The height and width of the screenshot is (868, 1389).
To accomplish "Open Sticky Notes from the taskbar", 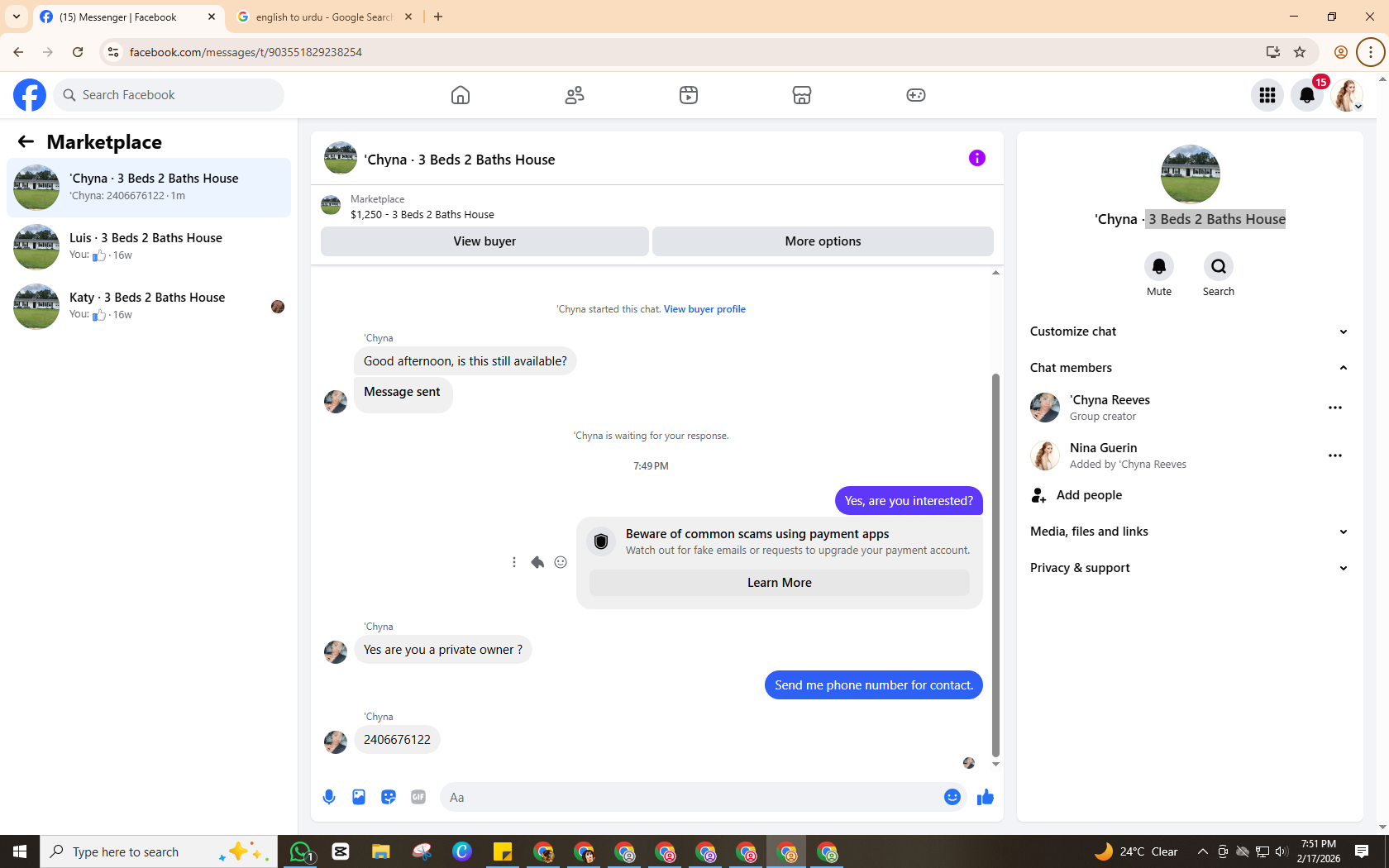I will [x=503, y=851].
